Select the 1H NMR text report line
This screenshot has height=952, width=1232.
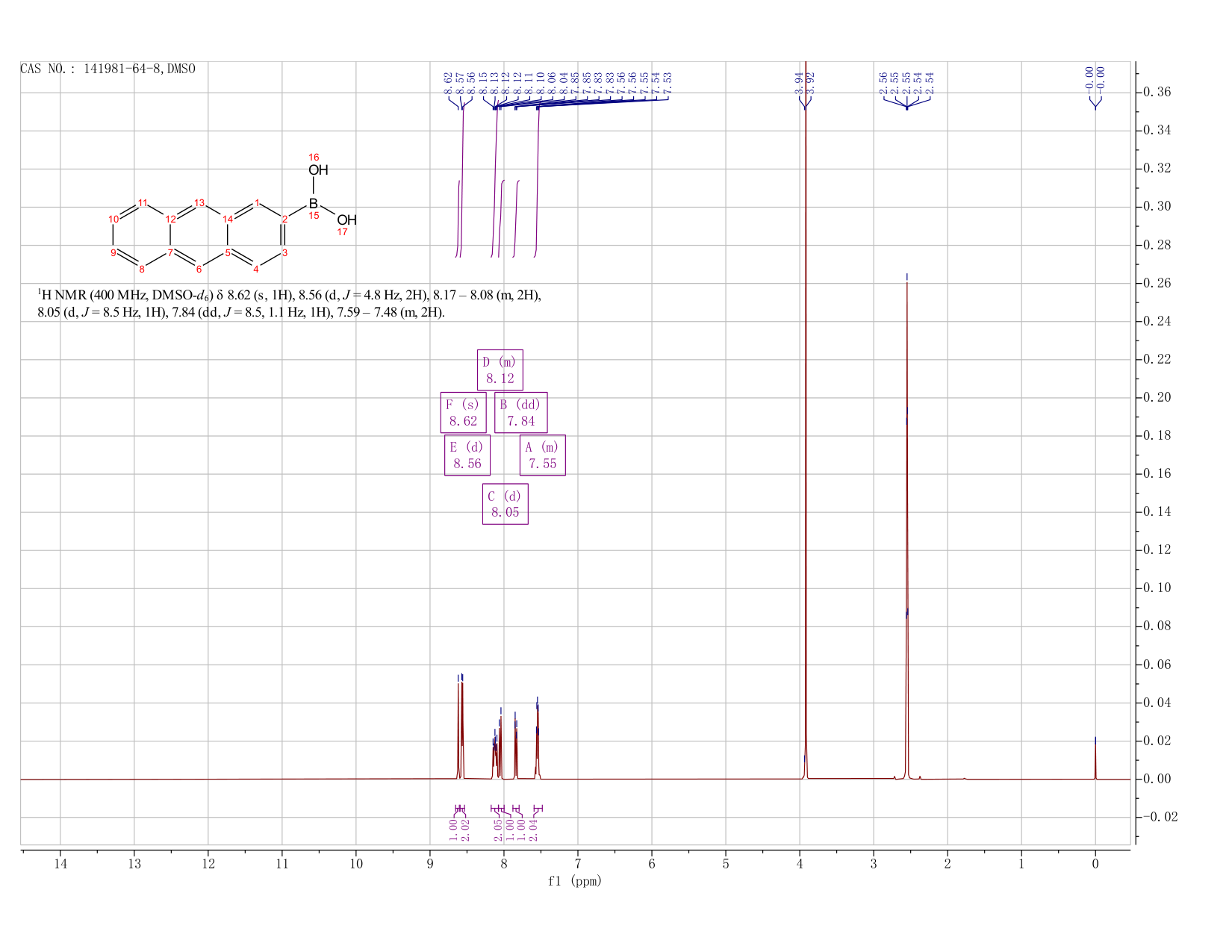289,304
